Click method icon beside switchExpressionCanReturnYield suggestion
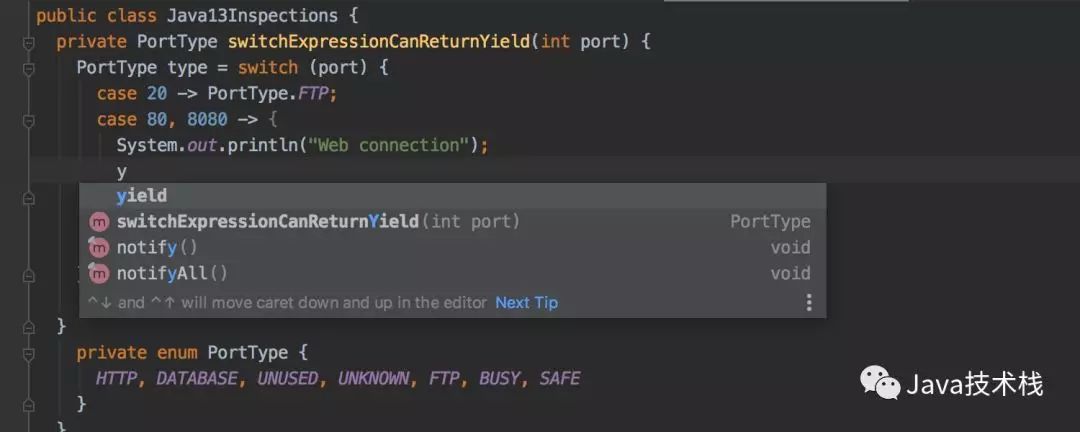The width and height of the screenshot is (1080, 432). click(100, 223)
